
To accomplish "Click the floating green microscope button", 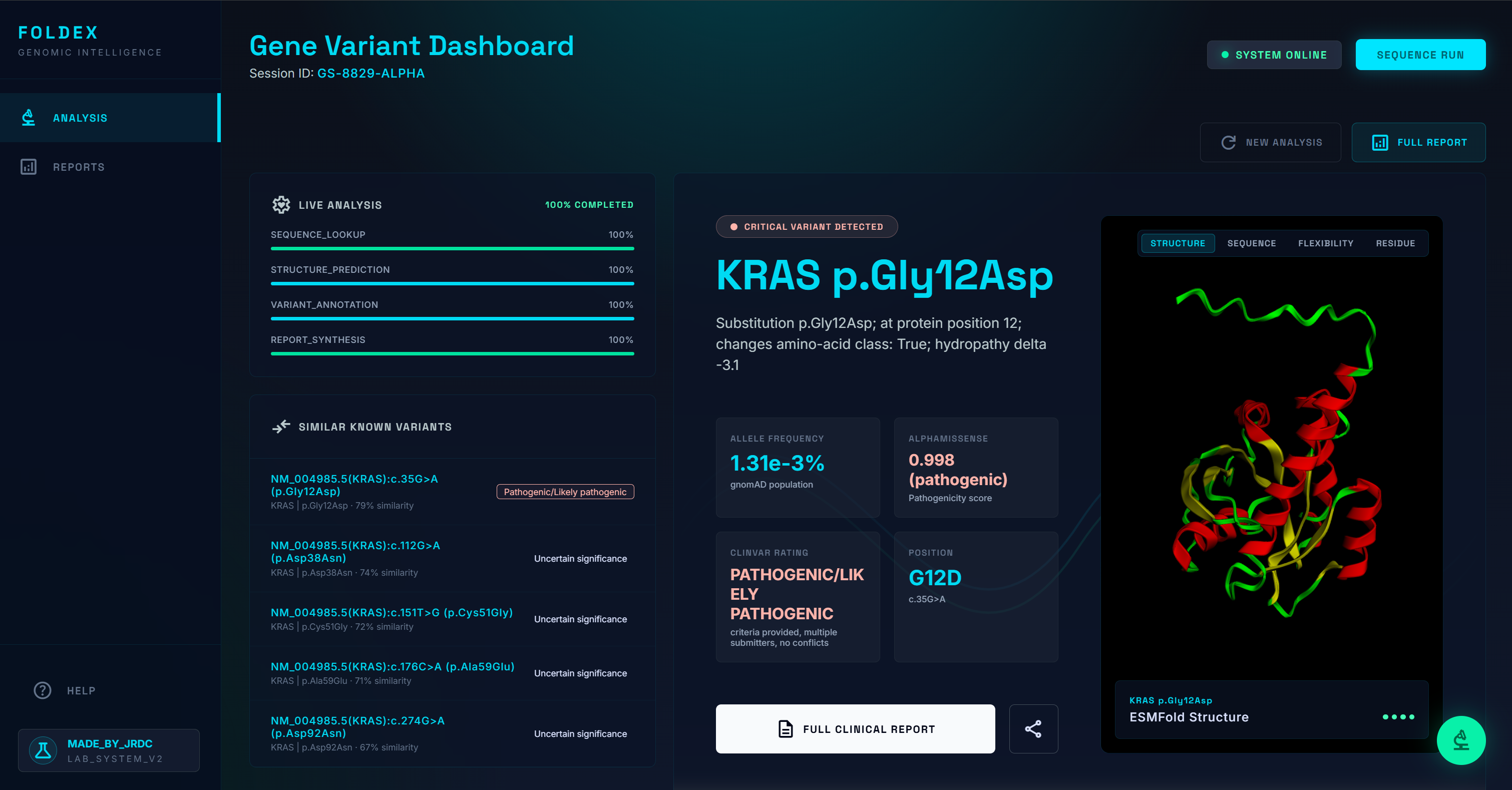I will (x=1460, y=740).
